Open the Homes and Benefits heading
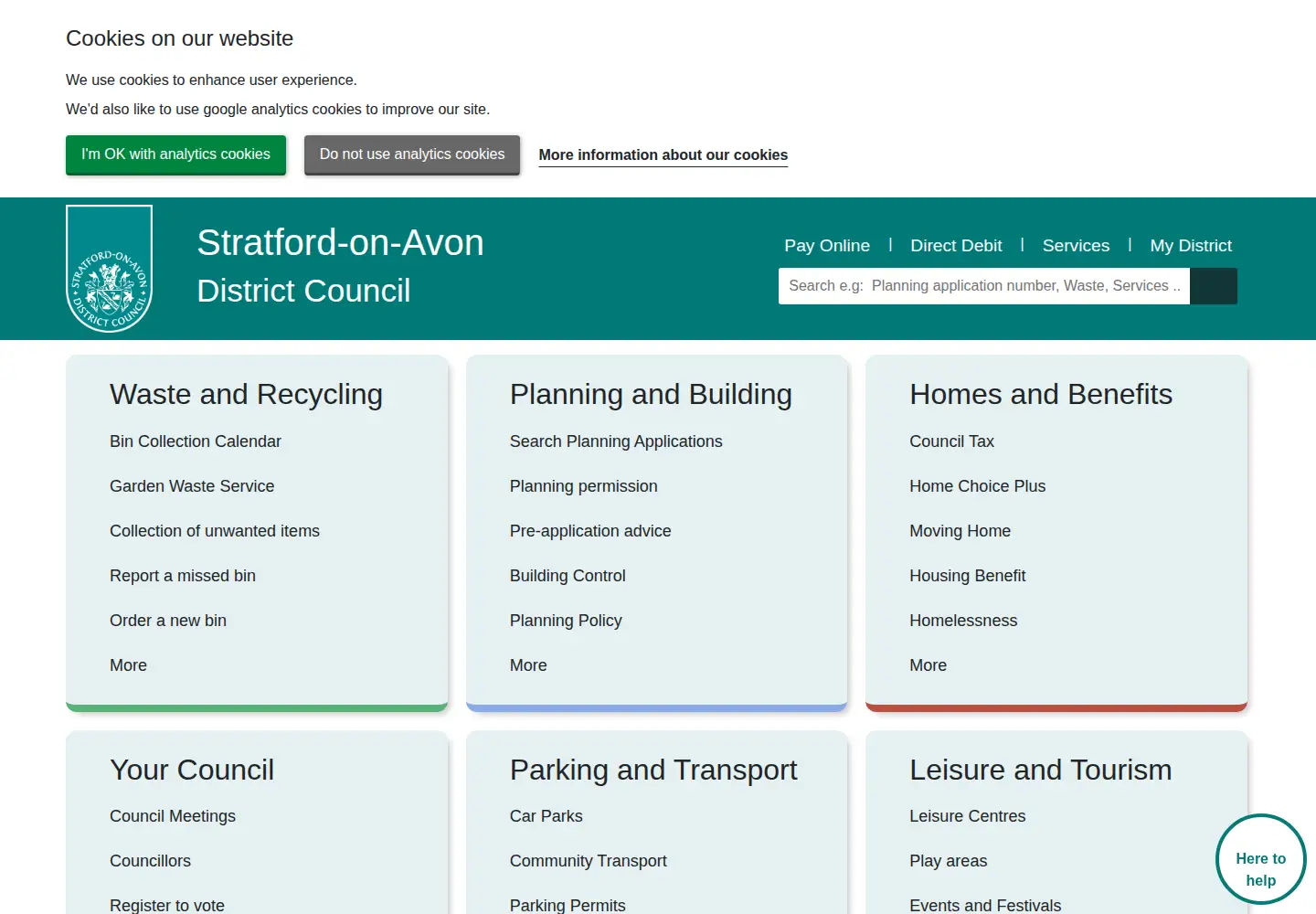Image resolution: width=1316 pixels, height=914 pixels. pos(1041,394)
